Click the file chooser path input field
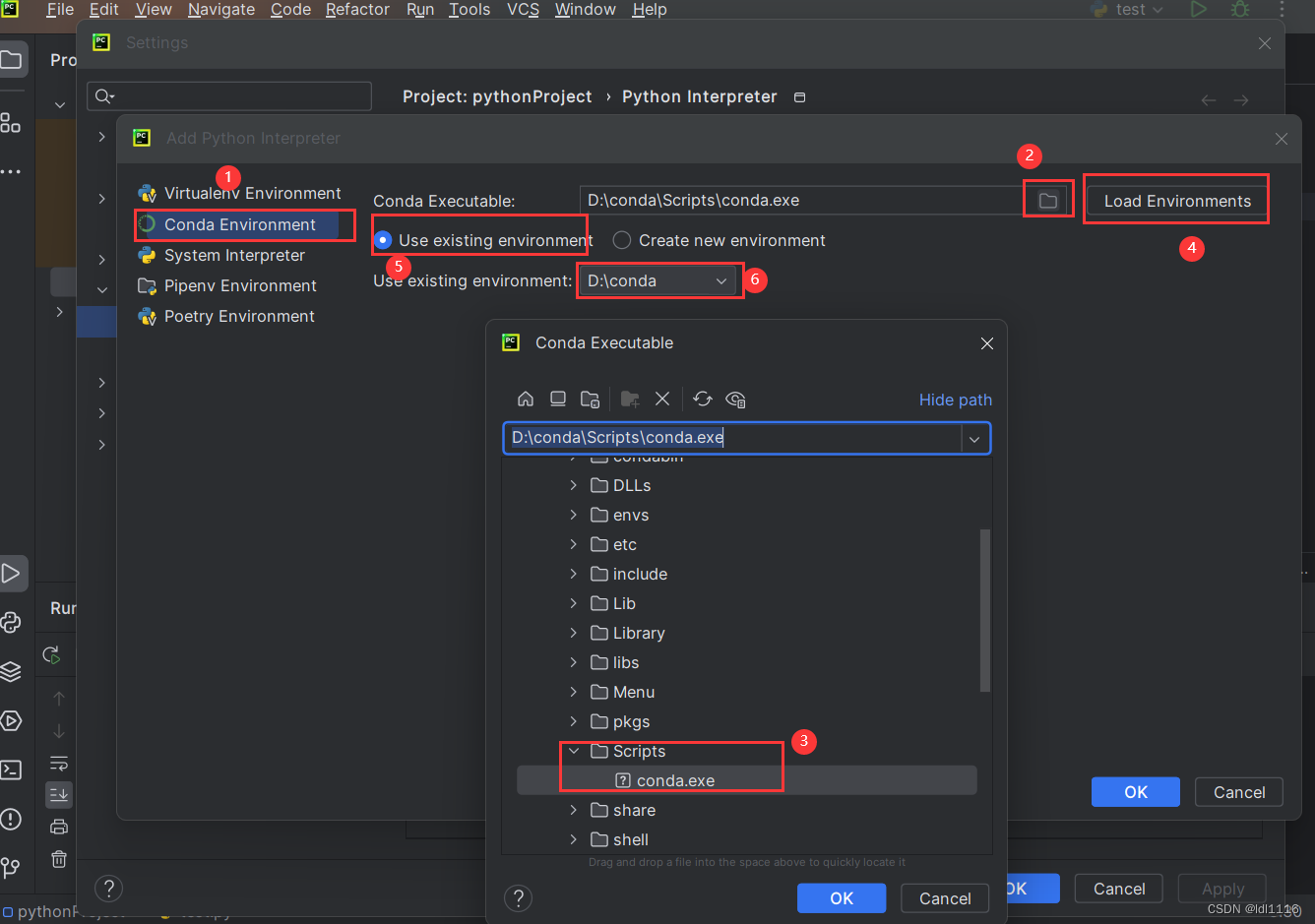1315x924 pixels. [733, 438]
